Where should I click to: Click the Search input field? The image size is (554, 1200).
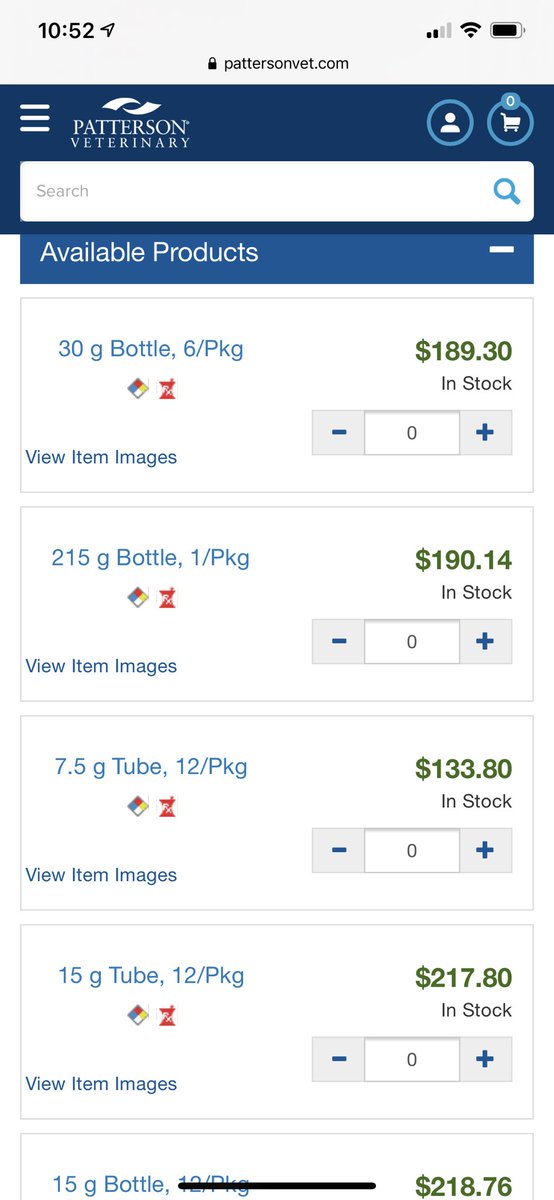tap(255, 191)
